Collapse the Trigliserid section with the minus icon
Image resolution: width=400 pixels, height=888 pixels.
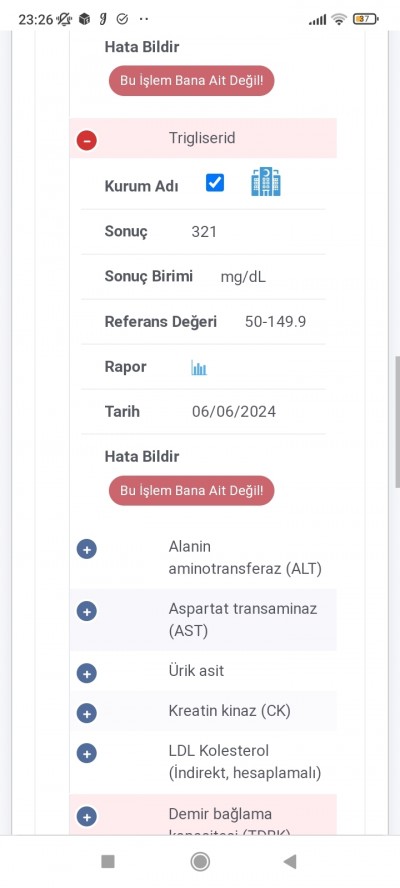click(87, 140)
